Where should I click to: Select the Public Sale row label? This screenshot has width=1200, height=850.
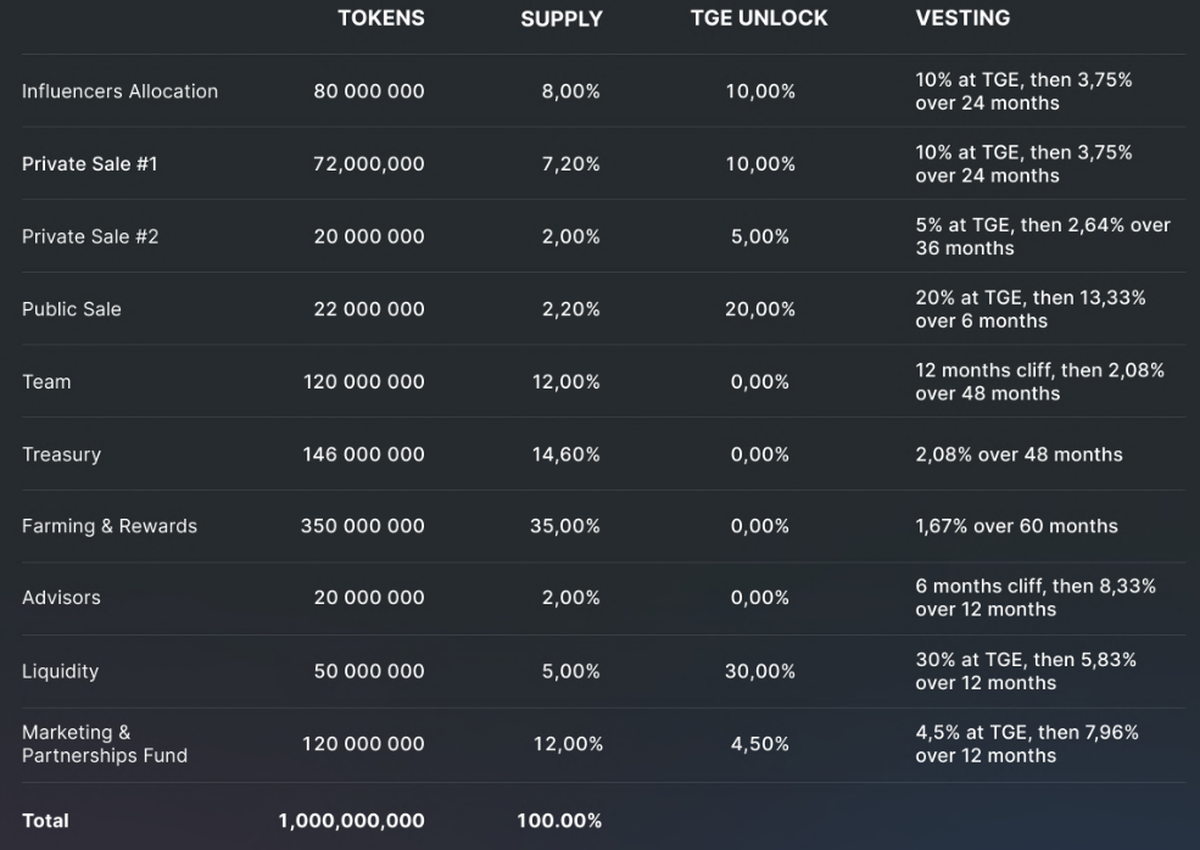tap(72, 309)
